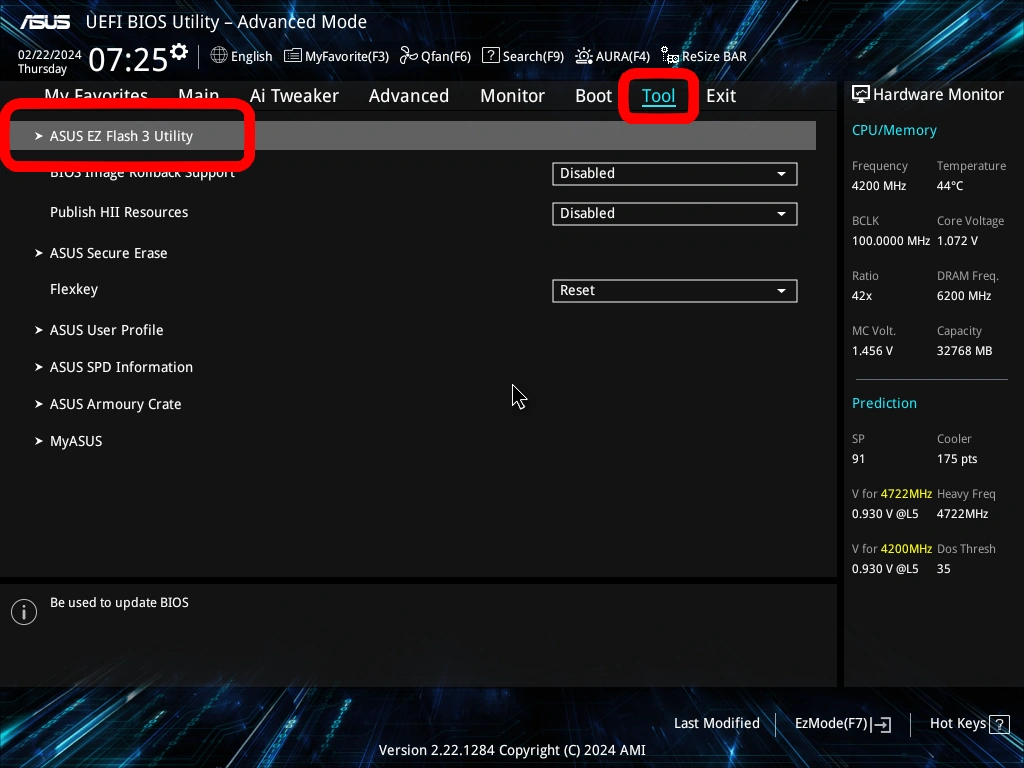Click the 42x ratio value

click(x=862, y=296)
